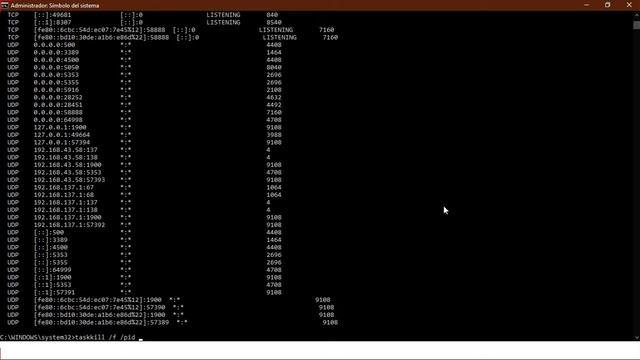Click PID 8540 in the listing
The width and height of the screenshot is (640, 360).
(x=274, y=22)
